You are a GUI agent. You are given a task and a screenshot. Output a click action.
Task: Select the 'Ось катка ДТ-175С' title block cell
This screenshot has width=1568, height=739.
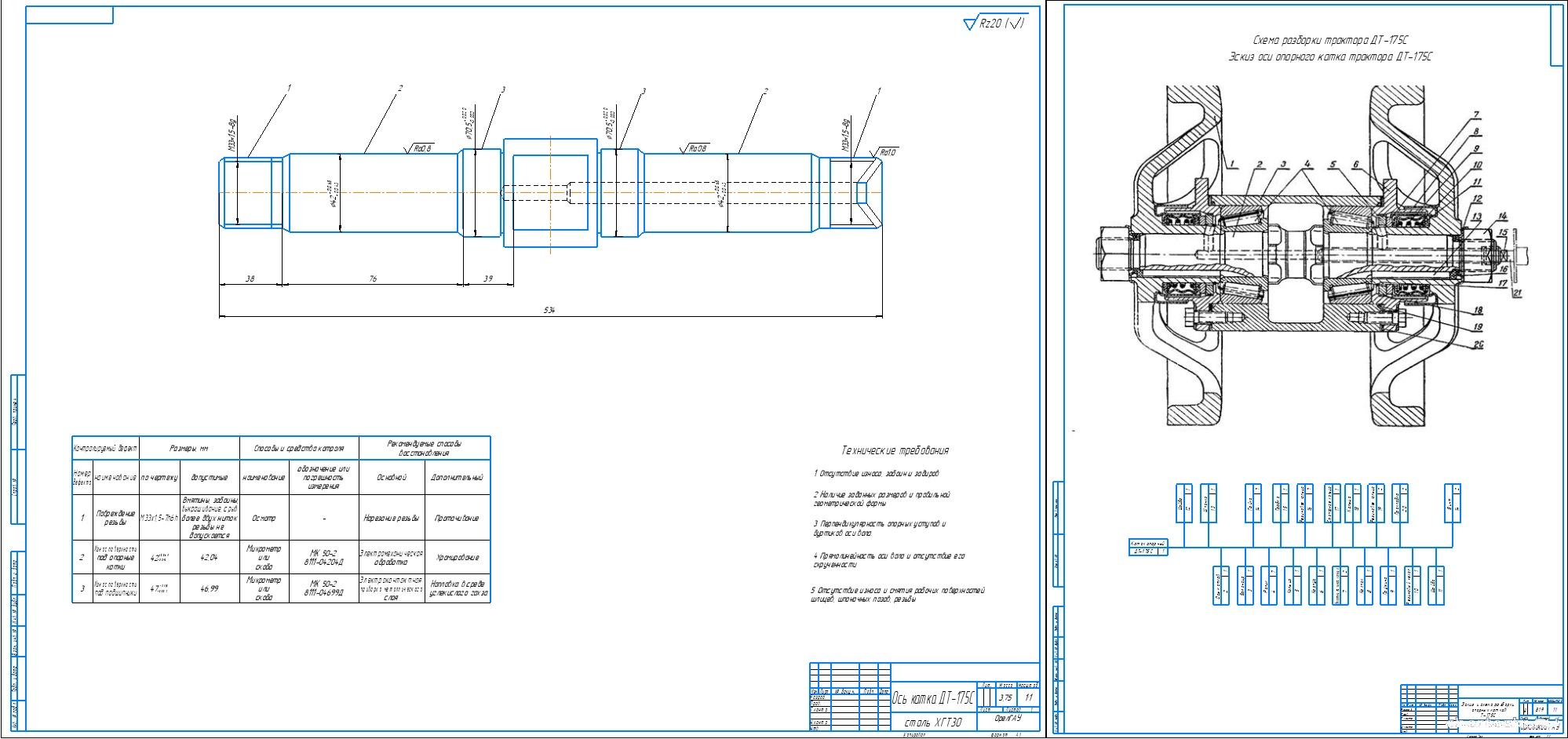coord(932,698)
